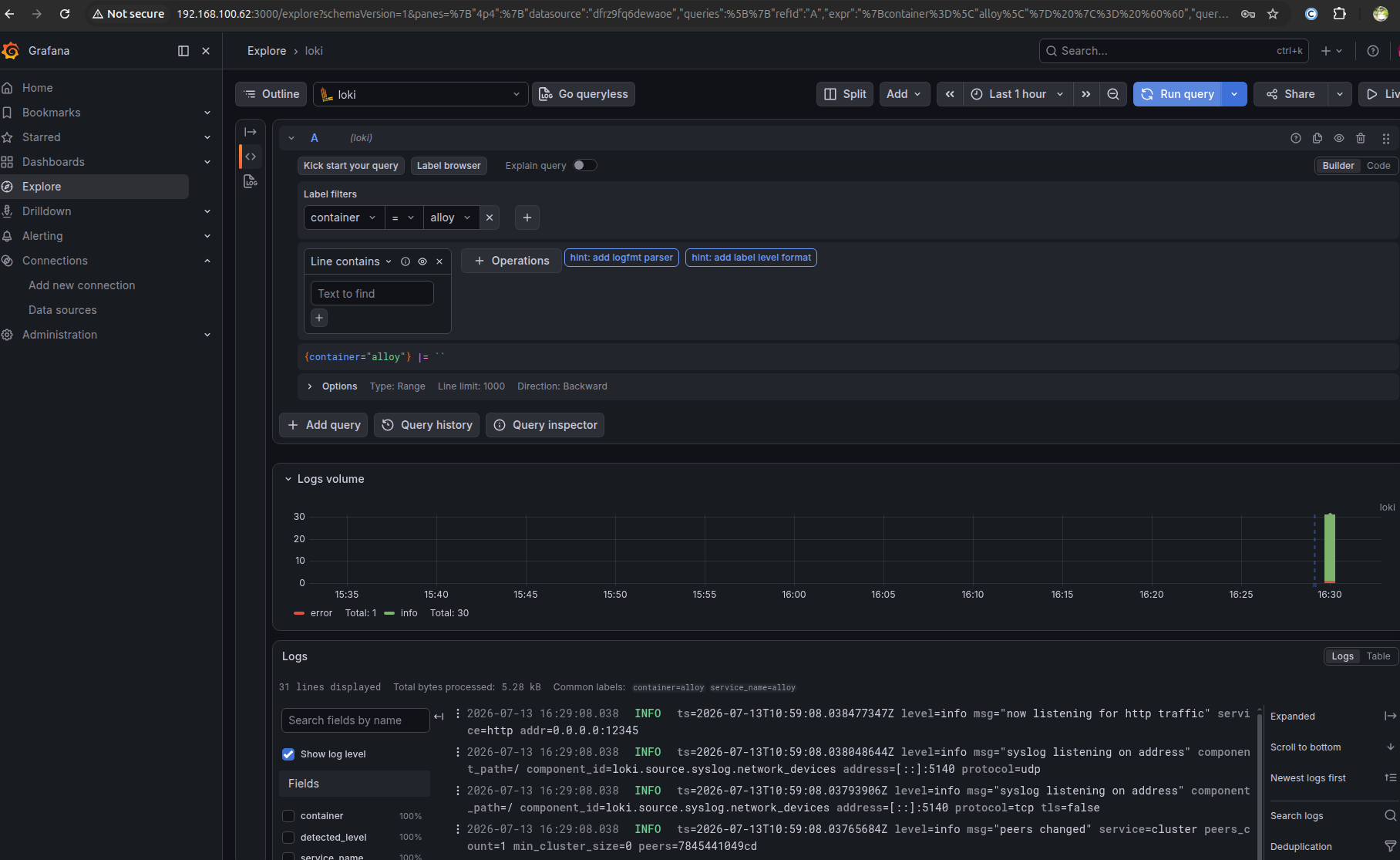Open Administration in the sidebar
This screenshot has width=1400, height=860.
tap(60, 335)
